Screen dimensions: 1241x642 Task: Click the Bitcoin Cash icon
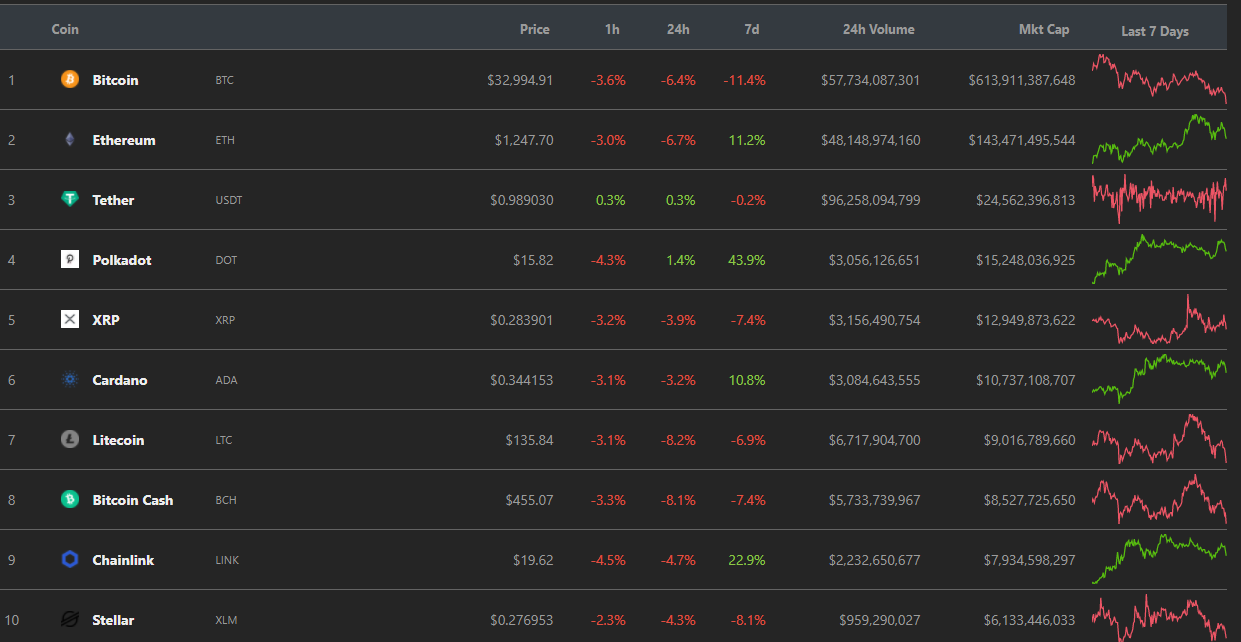pyautogui.click(x=70, y=500)
